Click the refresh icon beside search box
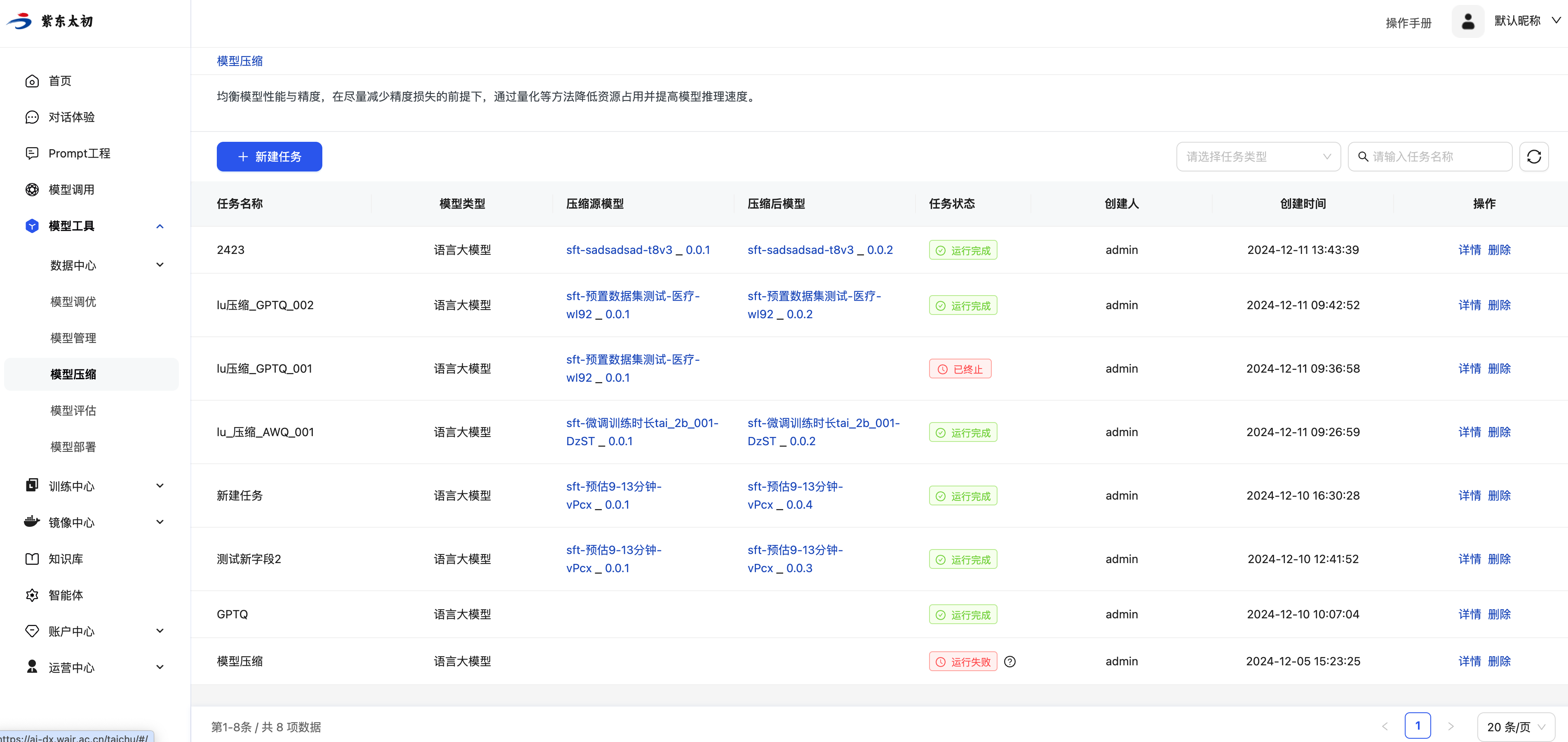 point(1533,156)
